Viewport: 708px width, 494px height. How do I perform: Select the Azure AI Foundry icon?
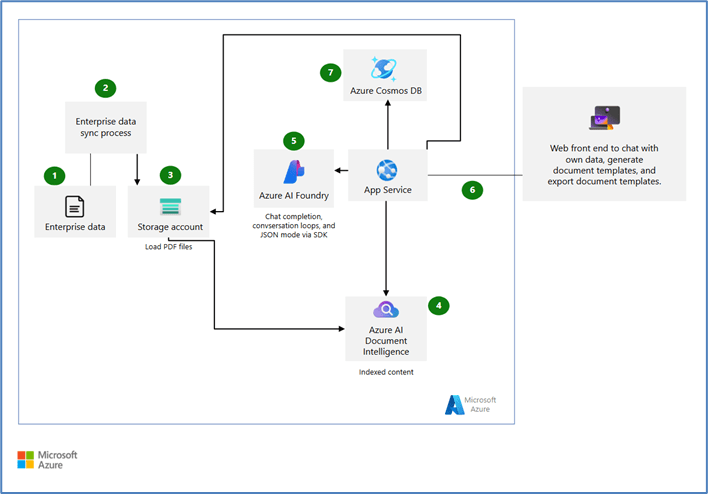tap(293, 170)
